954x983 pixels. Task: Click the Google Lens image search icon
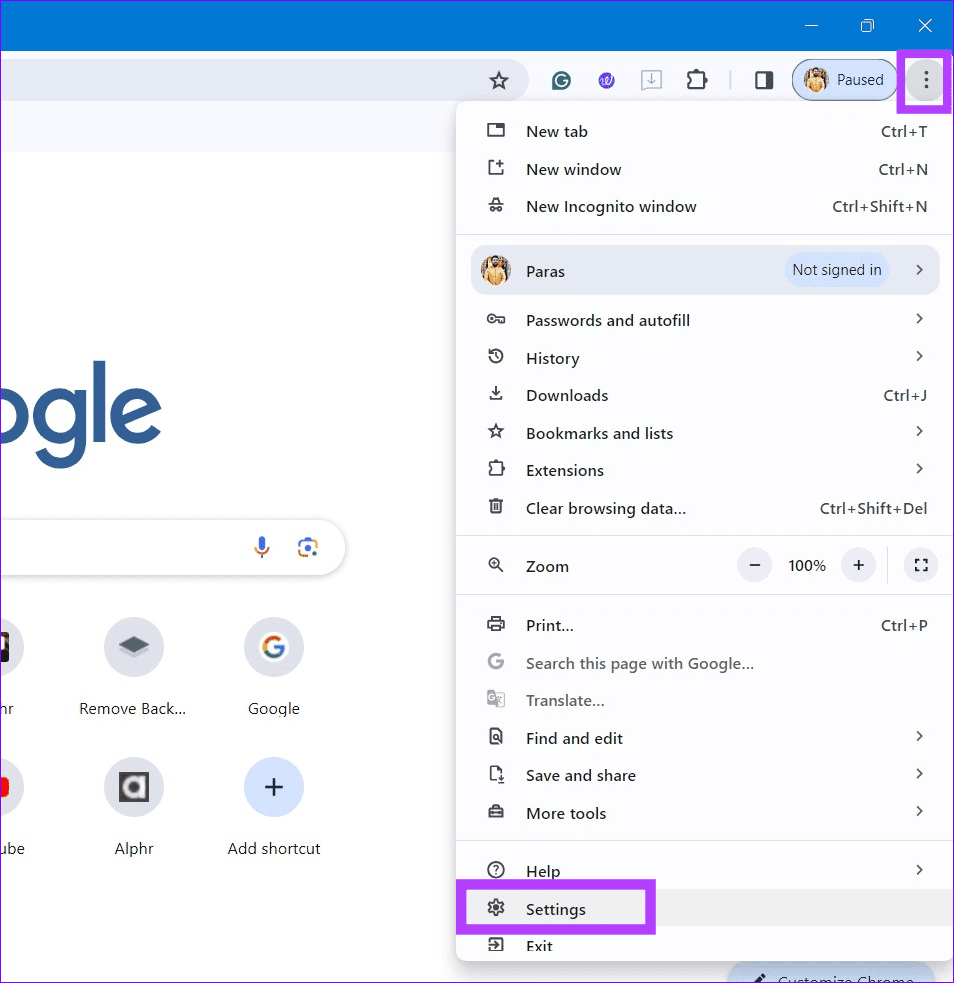(x=308, y=547)
